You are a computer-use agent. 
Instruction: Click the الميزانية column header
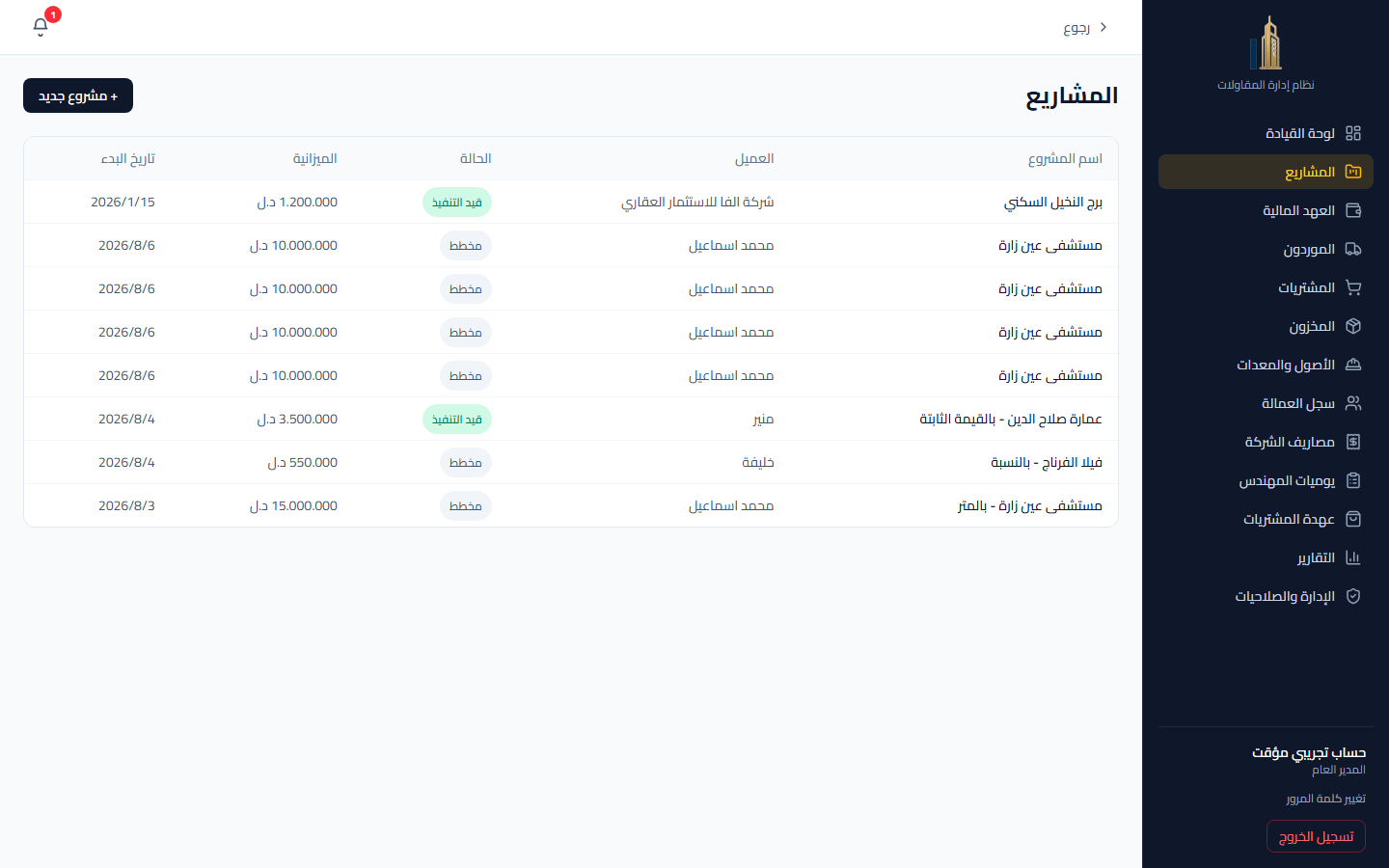pos(315,158)
